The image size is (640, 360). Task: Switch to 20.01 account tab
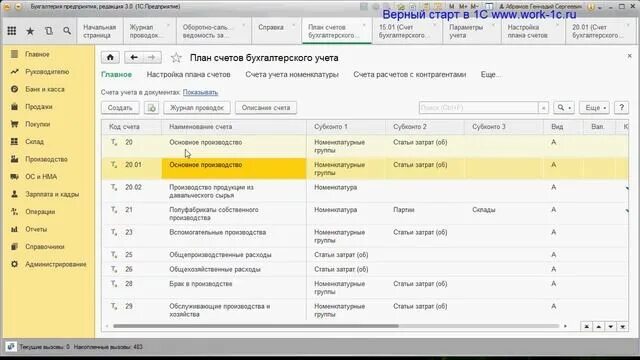tap(600, 31)
